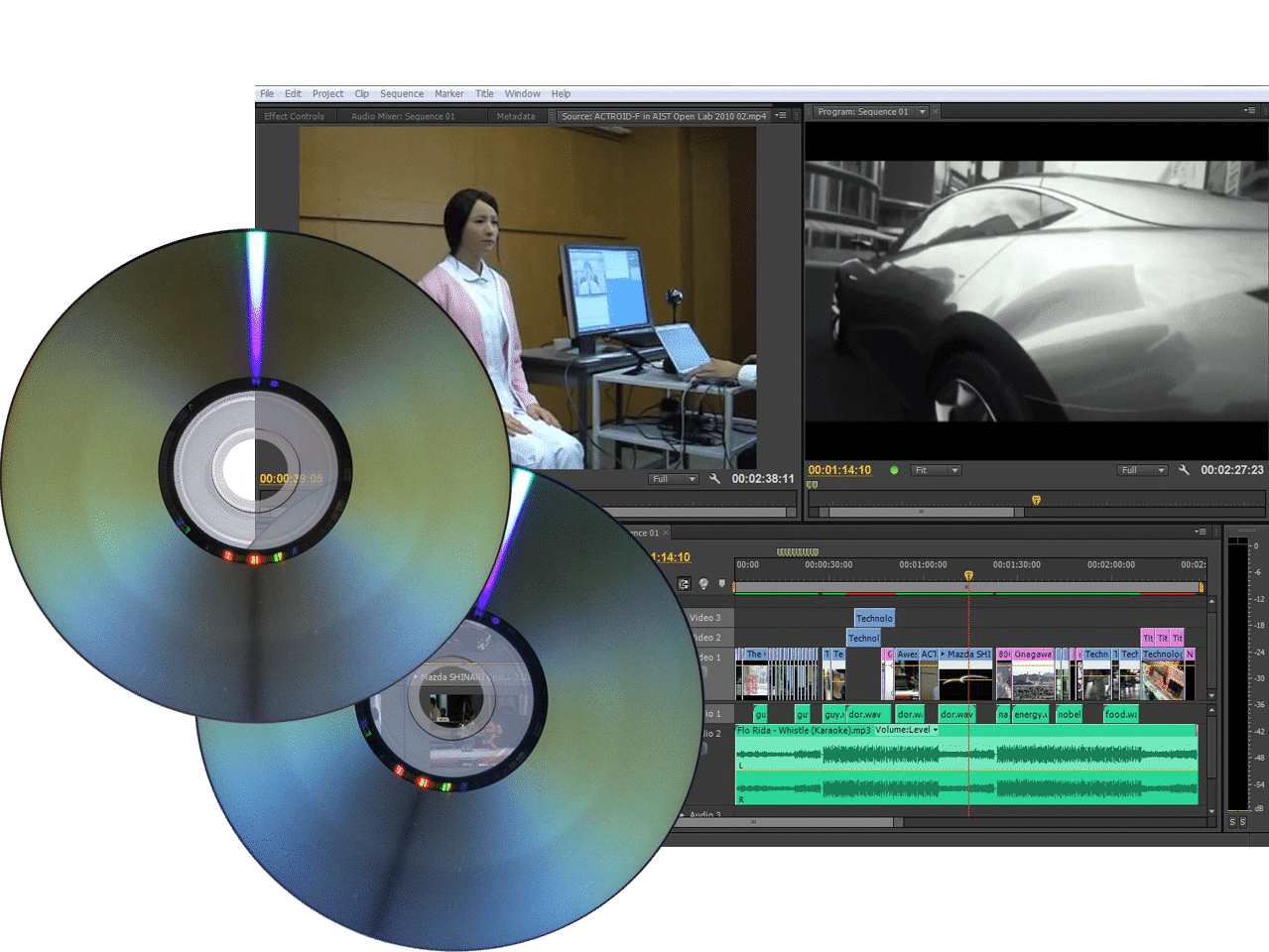This screenshot has width=1269, height=952.
Task: Open the Source monitor panel menu icon
Action: (781, 116)
